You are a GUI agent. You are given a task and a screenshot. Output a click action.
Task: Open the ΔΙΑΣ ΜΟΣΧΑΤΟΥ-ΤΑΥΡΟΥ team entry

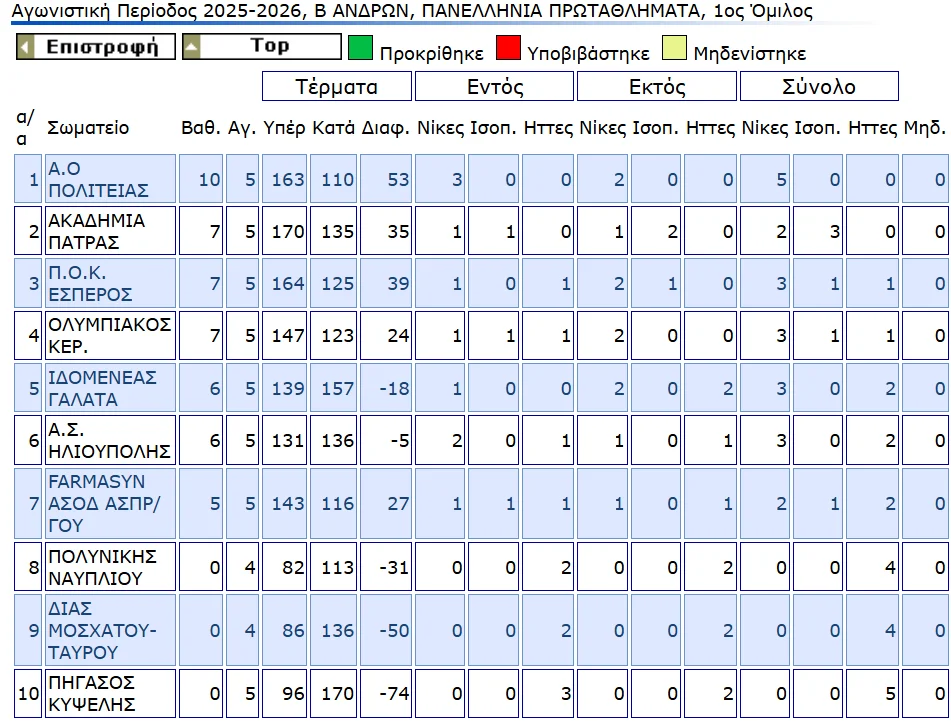pos(102,630)
